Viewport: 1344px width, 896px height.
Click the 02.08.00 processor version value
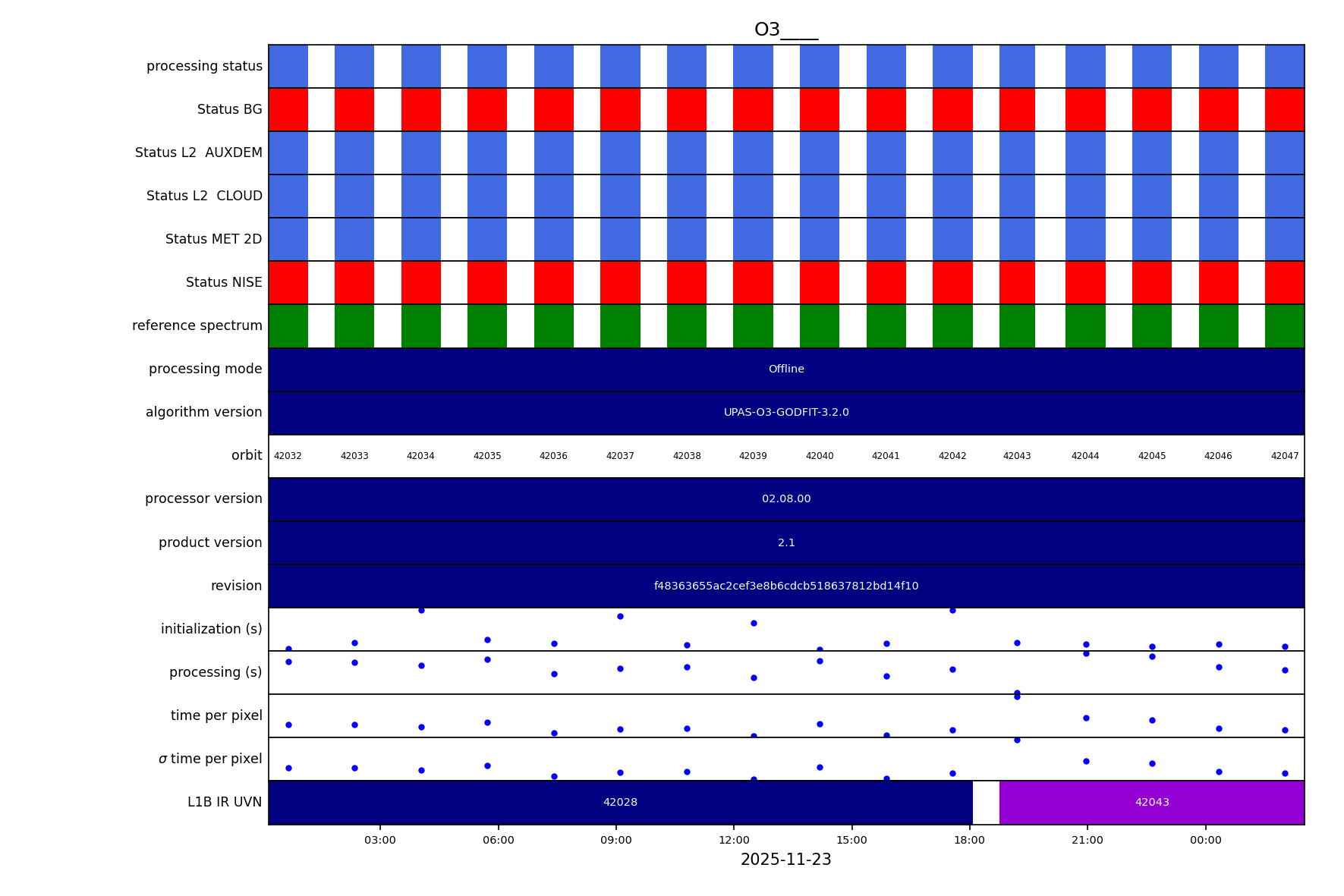pos(785,499)
